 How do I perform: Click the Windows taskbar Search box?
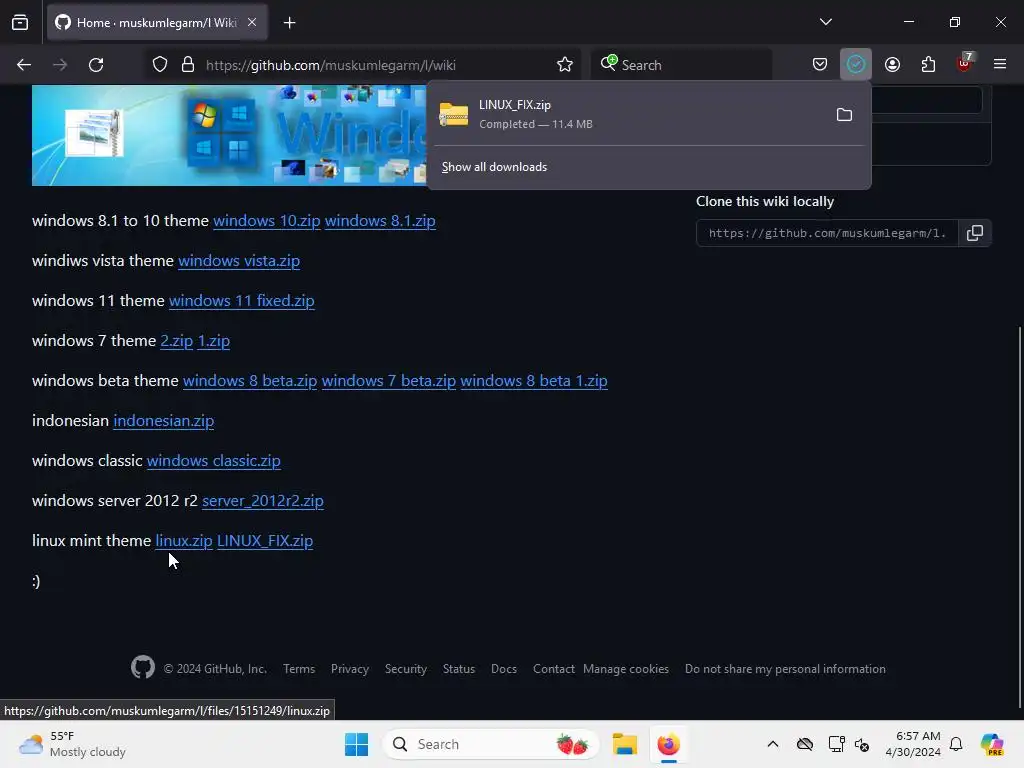(x=491, y=744)
